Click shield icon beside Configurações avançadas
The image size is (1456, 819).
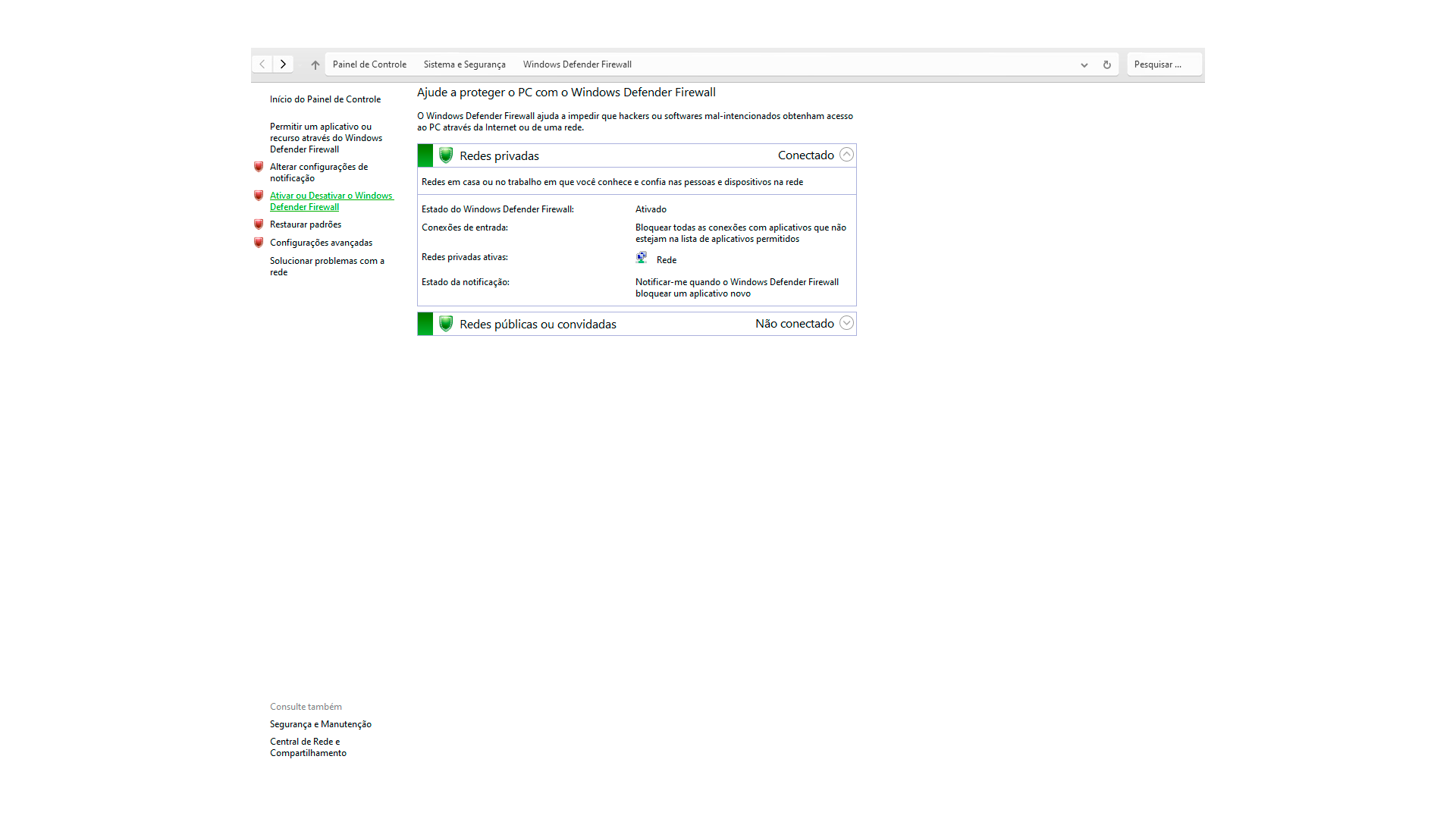[x=259, y=243]
